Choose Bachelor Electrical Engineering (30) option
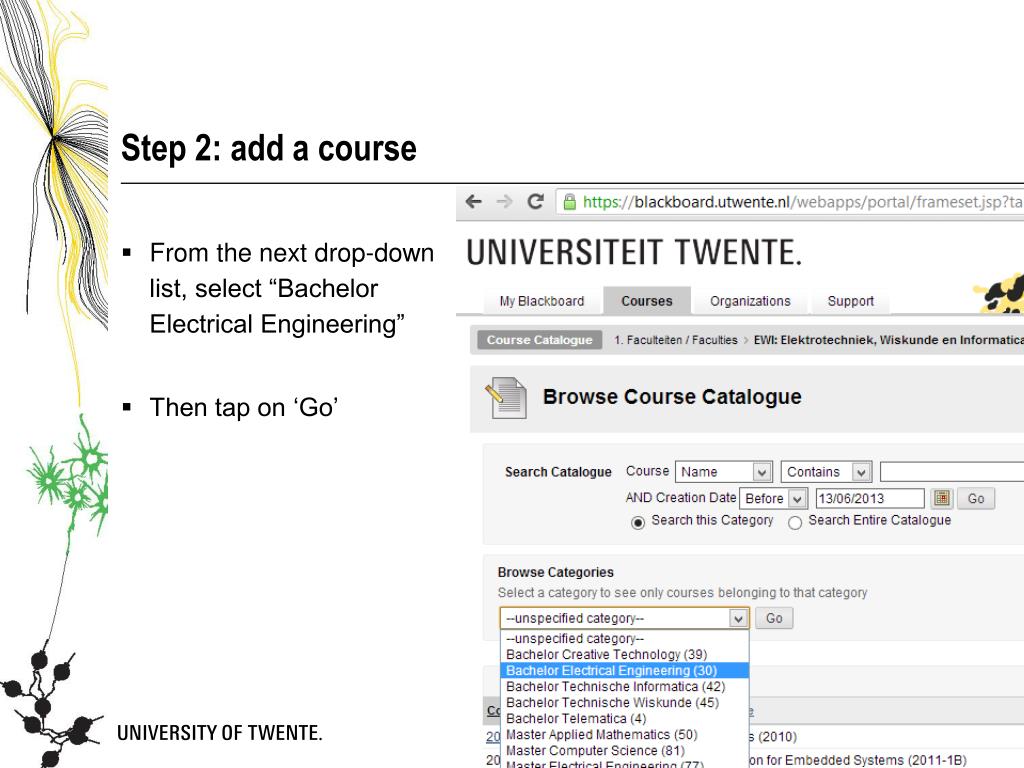 tap(624, 671)
